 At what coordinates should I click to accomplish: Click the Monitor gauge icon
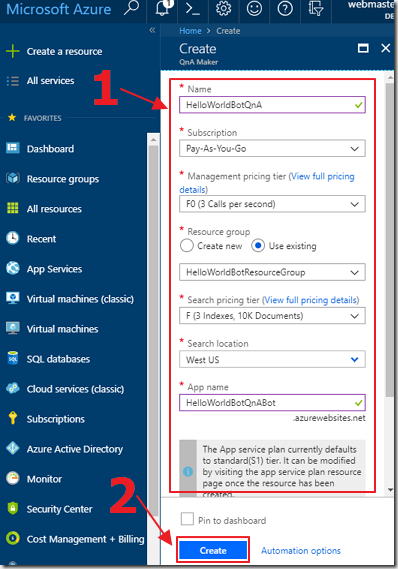pyautogui.click(x=13, y=478)
